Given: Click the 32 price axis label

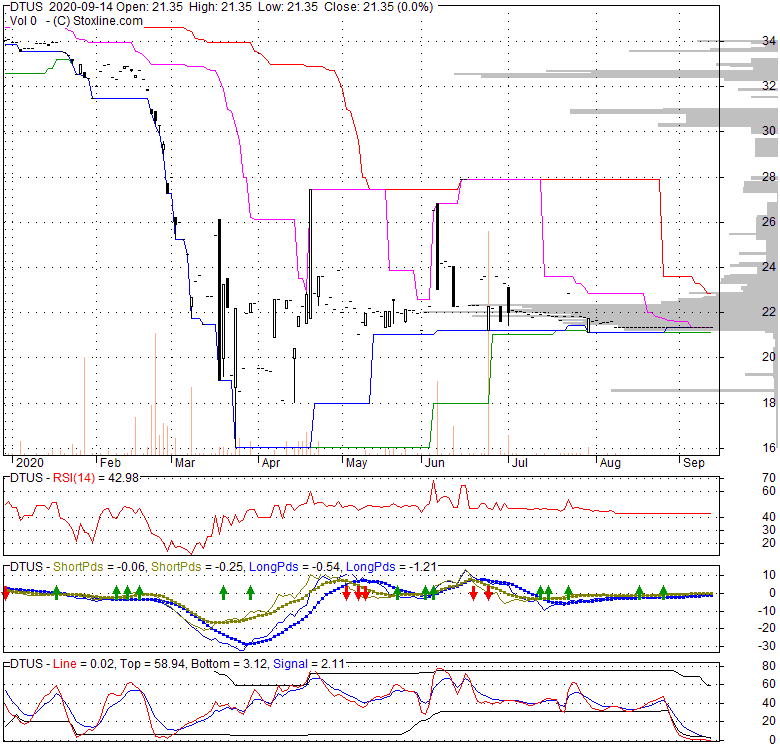Looking at the screenshot, I should point(769,86).
